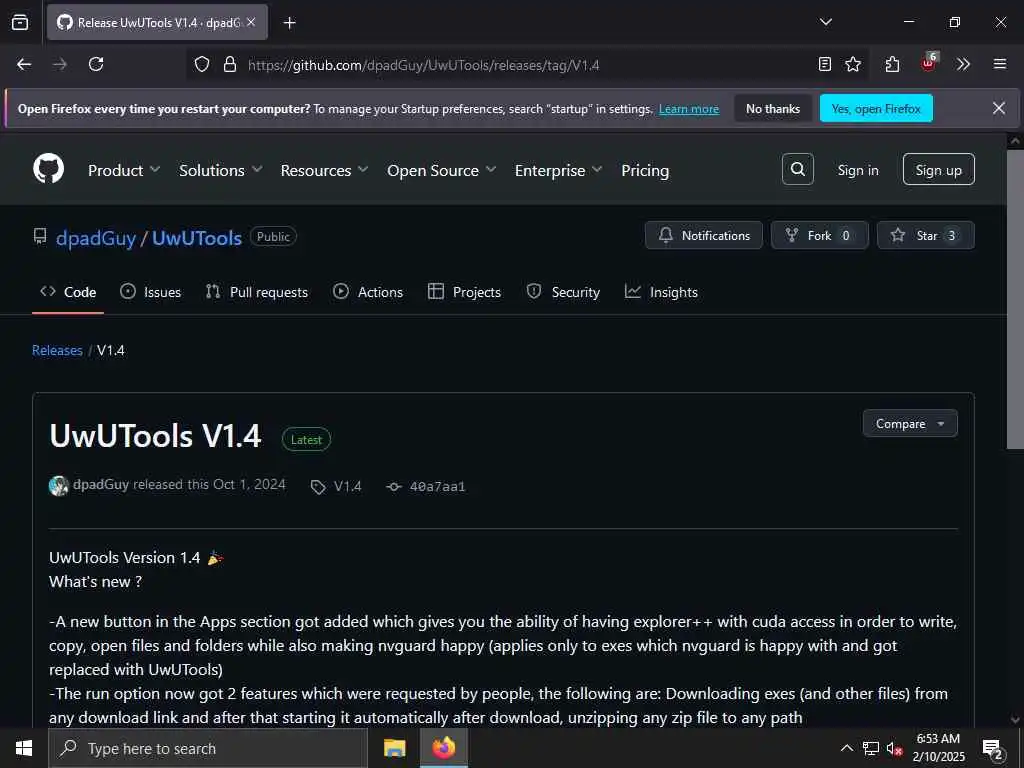This screenshot has height=768, width=1024.
Task: Reload the page with the refresh icon
Action: coord(96,64)
